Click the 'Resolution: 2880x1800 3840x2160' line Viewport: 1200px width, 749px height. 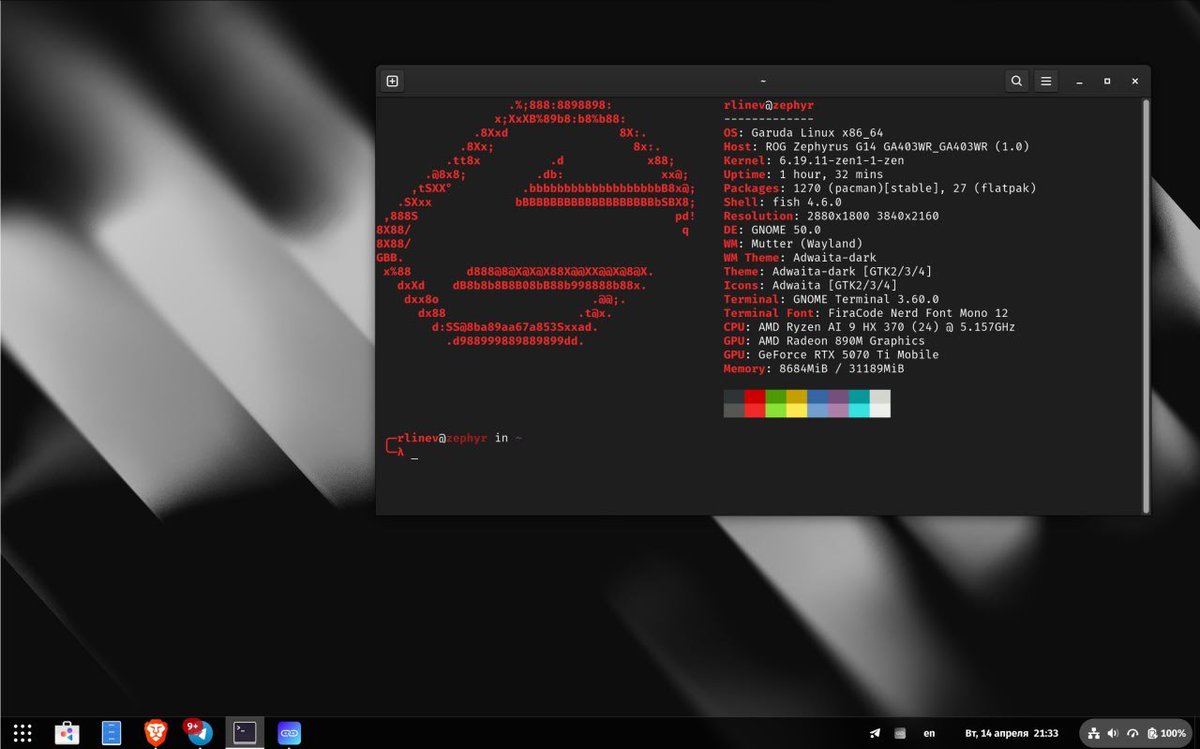tap(831, 216)
